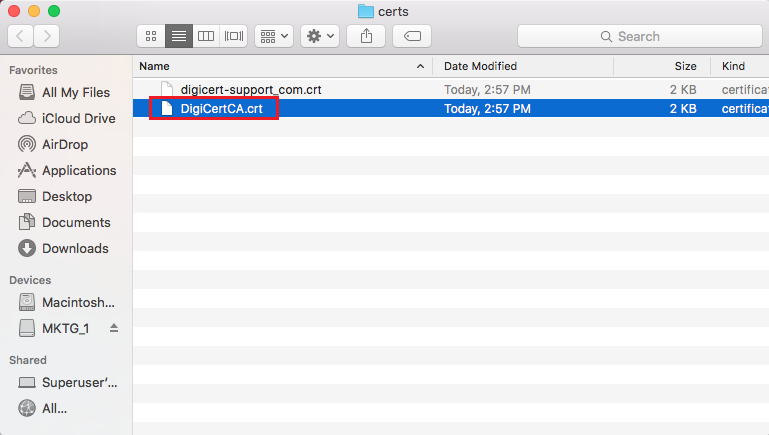Switch to column view in toolbar
This screenshot has width=769, height=435.
[x=206, y=36]
